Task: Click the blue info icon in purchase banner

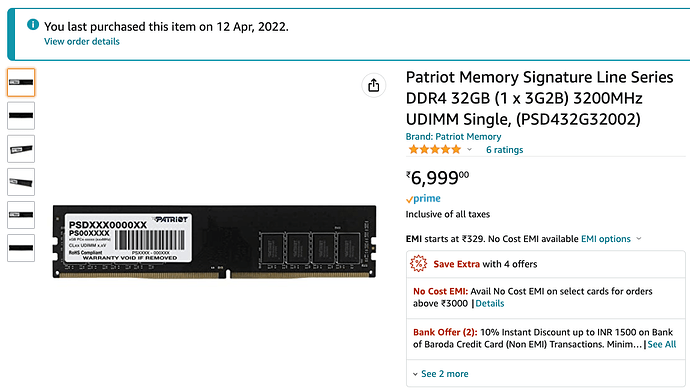Action: coord(33,25)
